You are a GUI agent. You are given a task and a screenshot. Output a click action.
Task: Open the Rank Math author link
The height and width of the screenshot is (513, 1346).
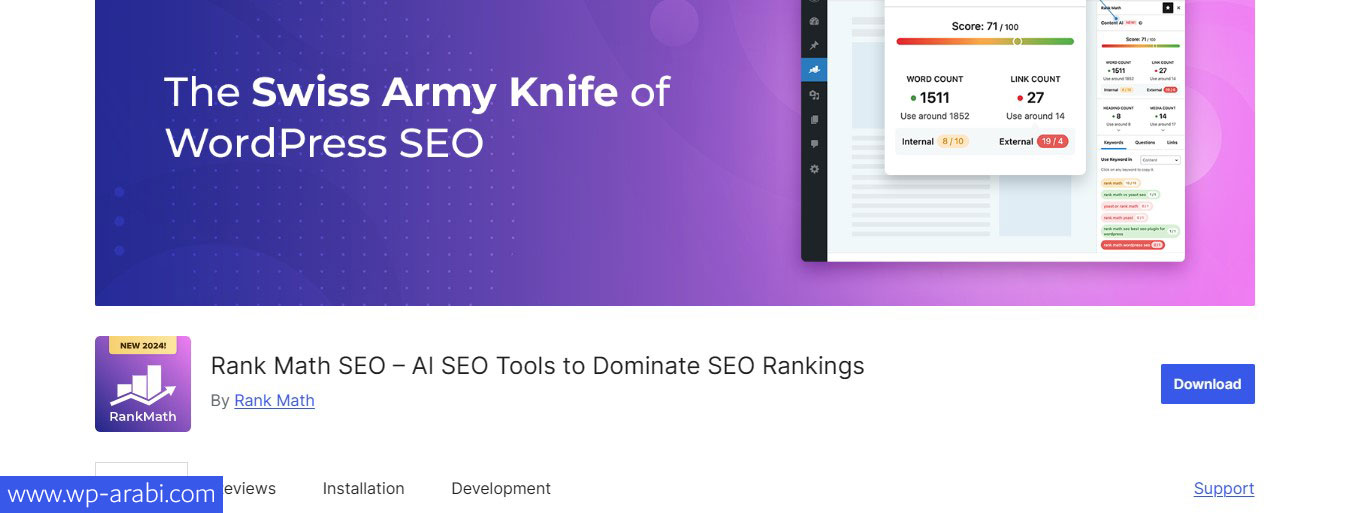pos(274,400)
